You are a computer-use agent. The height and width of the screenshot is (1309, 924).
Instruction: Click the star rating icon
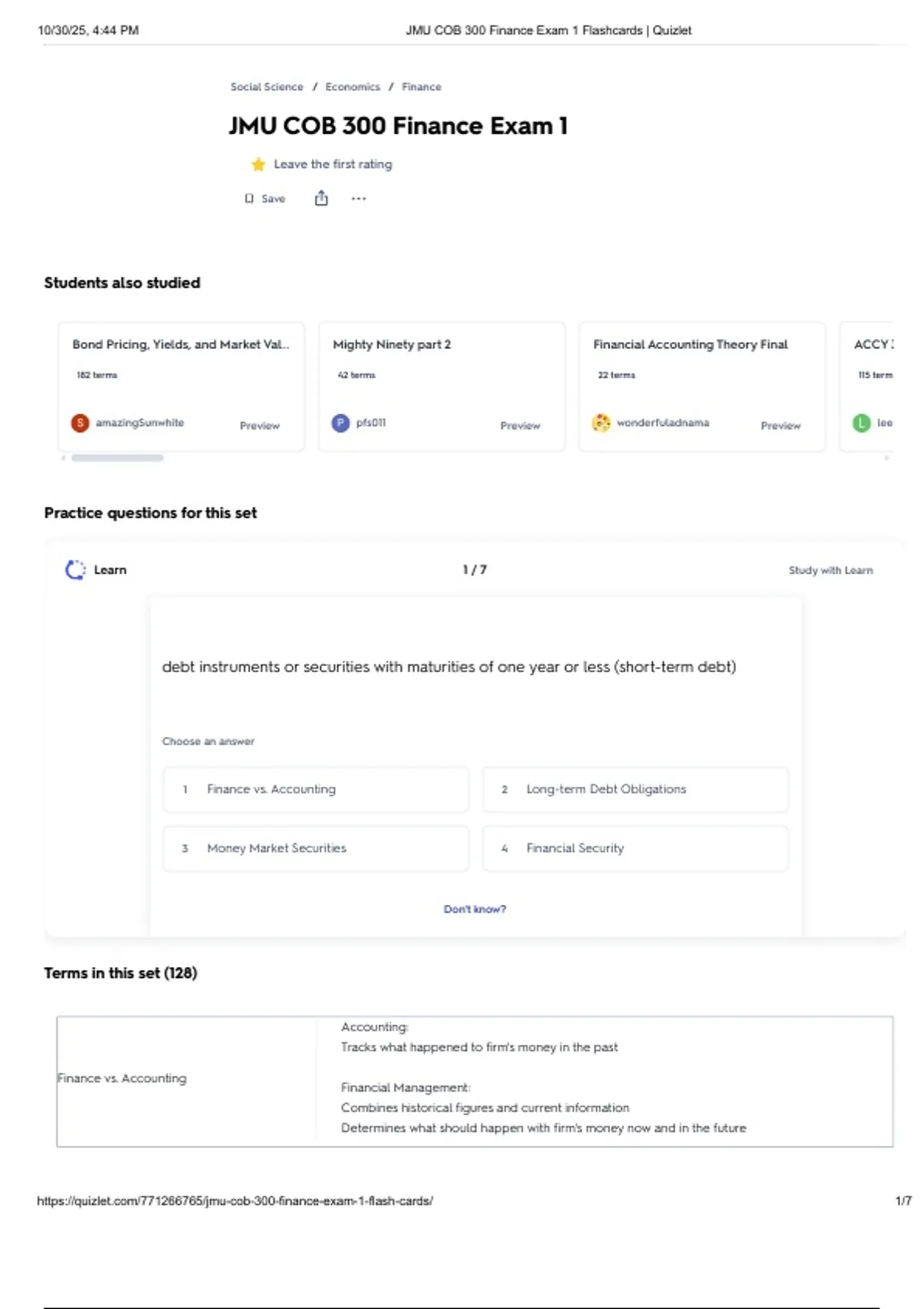click(x=258, y=164)
